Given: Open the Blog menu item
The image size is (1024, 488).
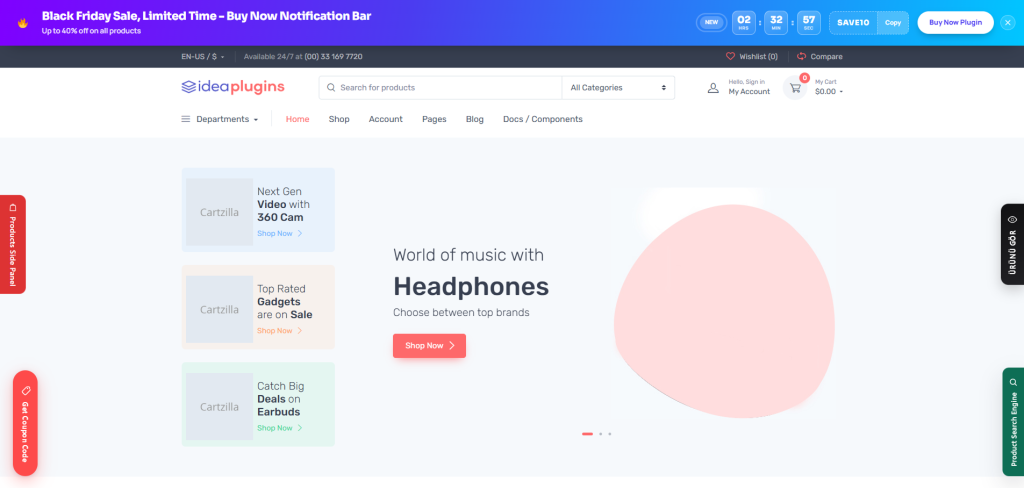Looking at the screenshot, I should pos(475,119).
